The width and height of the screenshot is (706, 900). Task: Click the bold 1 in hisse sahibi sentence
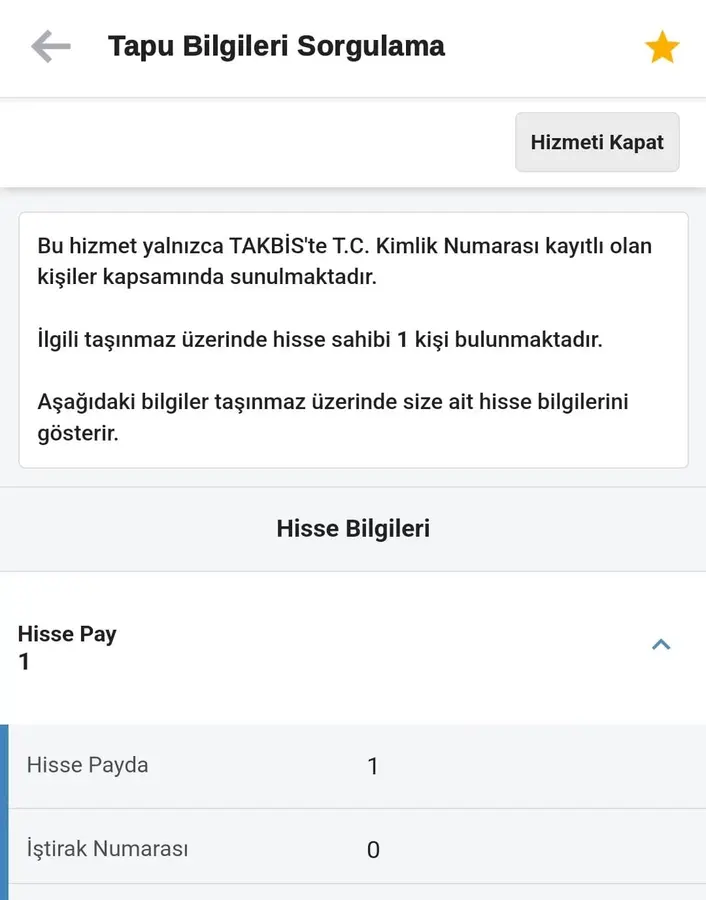[402, 339]
